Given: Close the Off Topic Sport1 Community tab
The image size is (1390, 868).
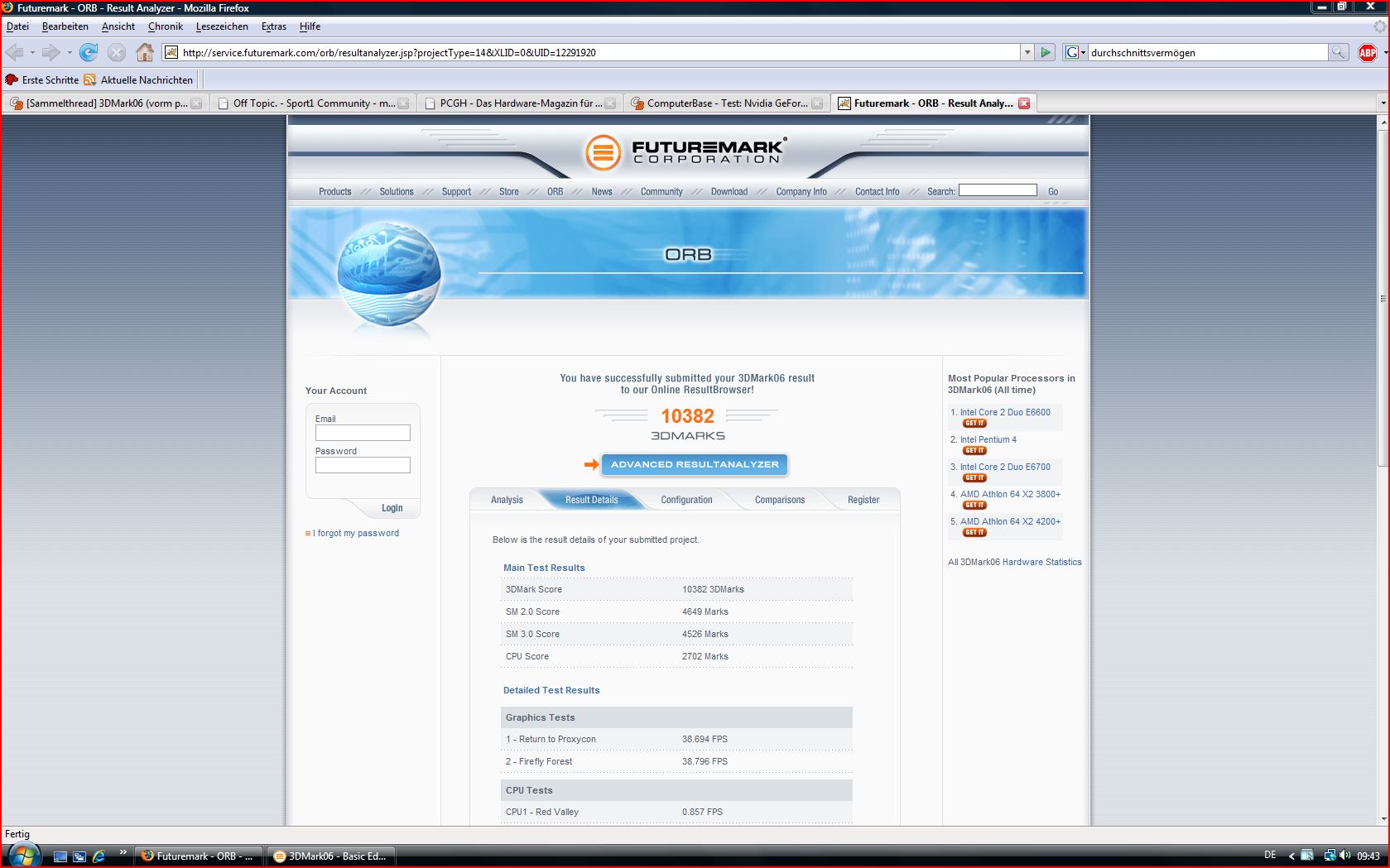Looking at the screenshot, I should pos(403,103).
